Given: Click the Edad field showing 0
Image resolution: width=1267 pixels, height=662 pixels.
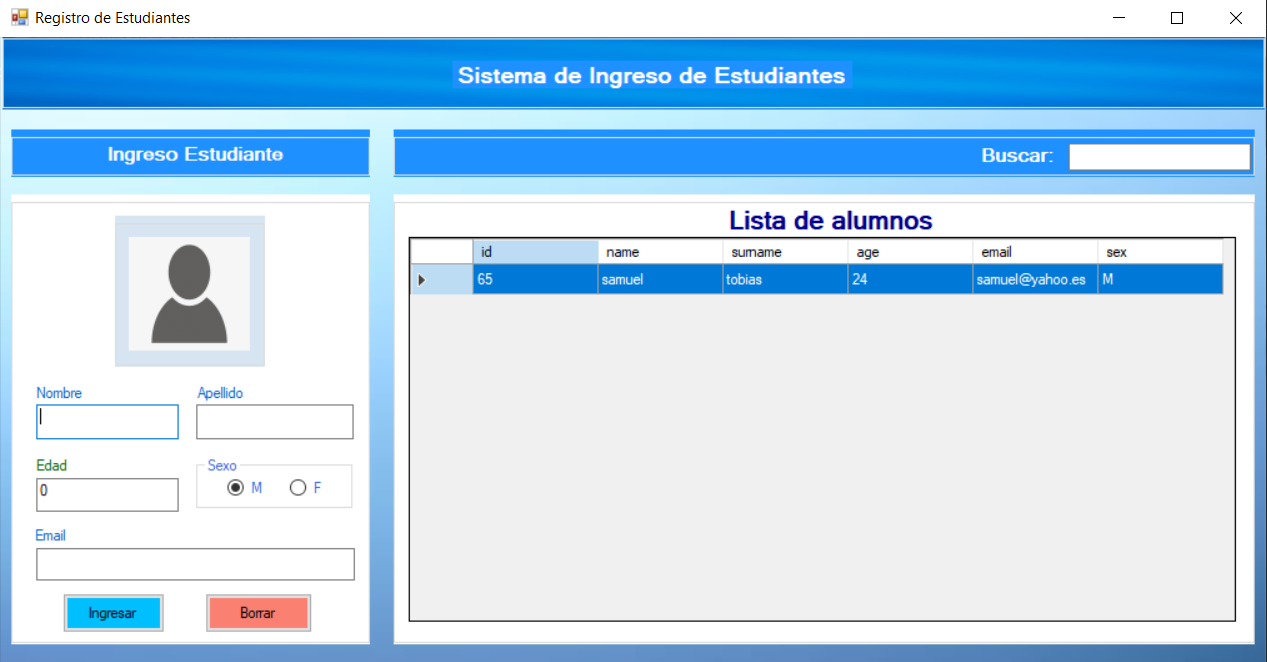Looking at the screenshot, I should pyautogui.click(x=107, y=494).
